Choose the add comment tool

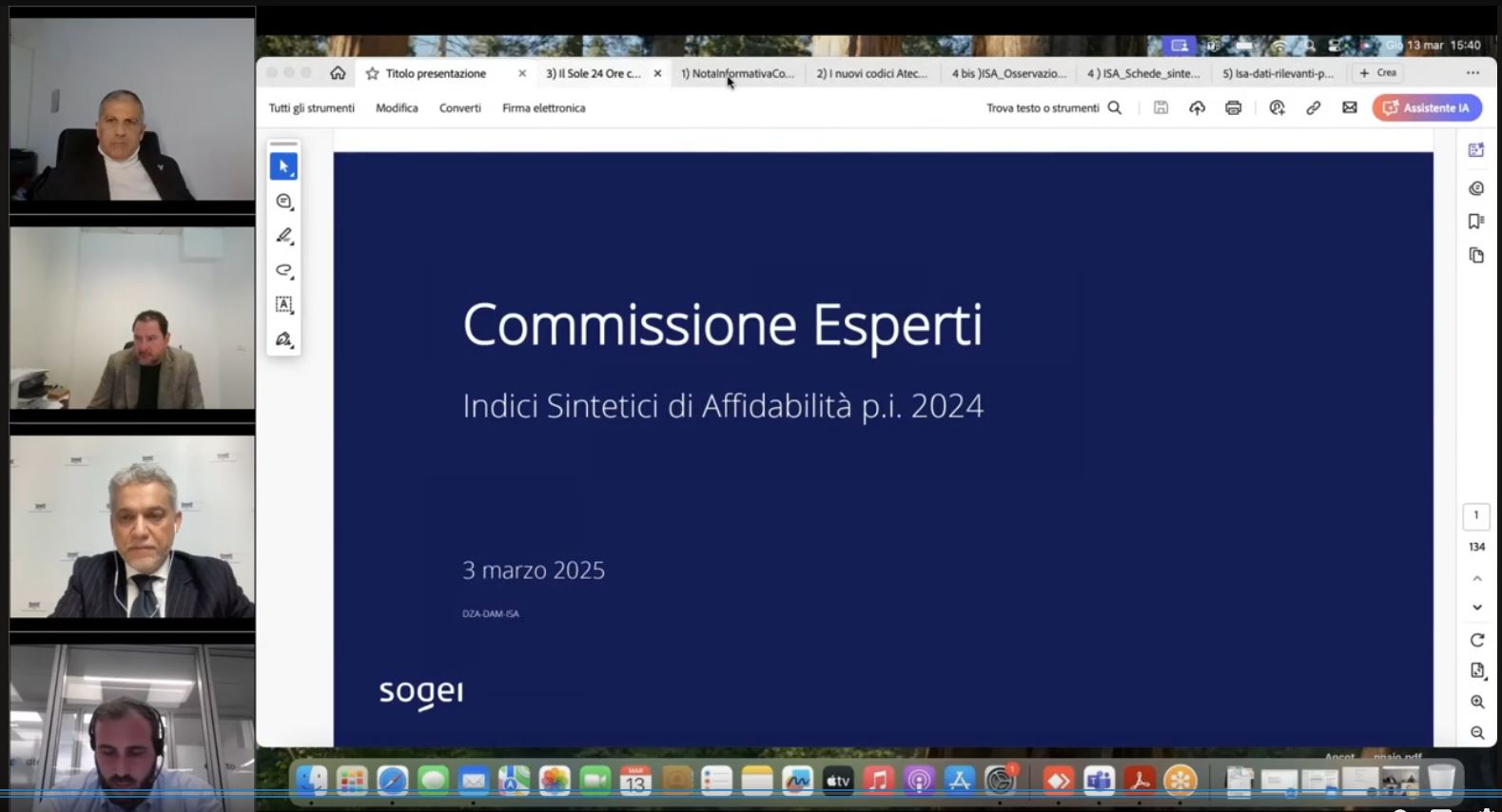pos(283,202)
